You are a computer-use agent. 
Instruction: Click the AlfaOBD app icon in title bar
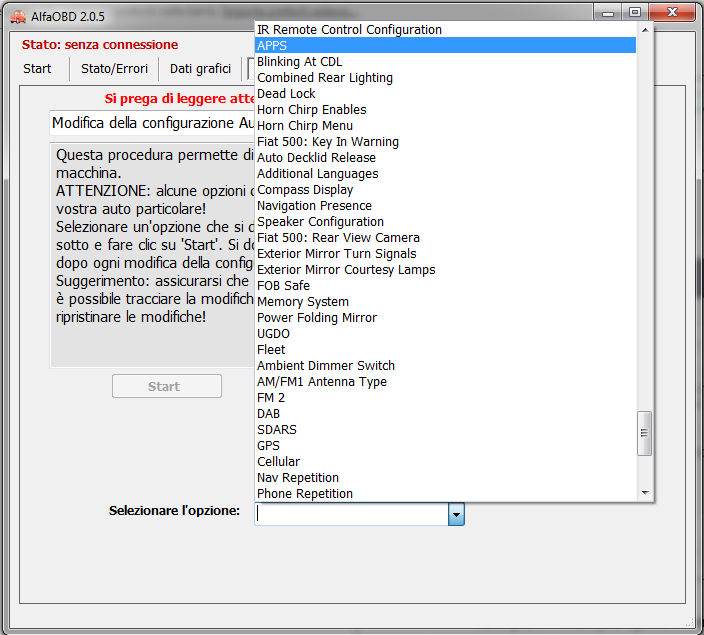point(18,17)
